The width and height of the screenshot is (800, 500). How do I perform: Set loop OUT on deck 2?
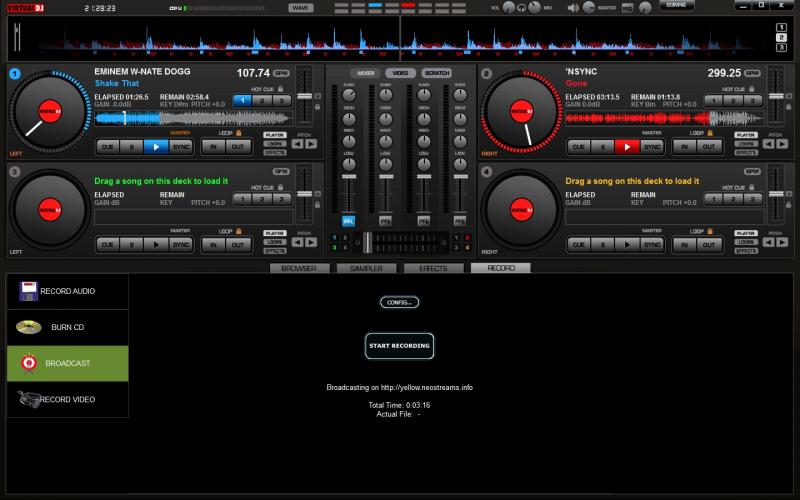click(709, 147)
